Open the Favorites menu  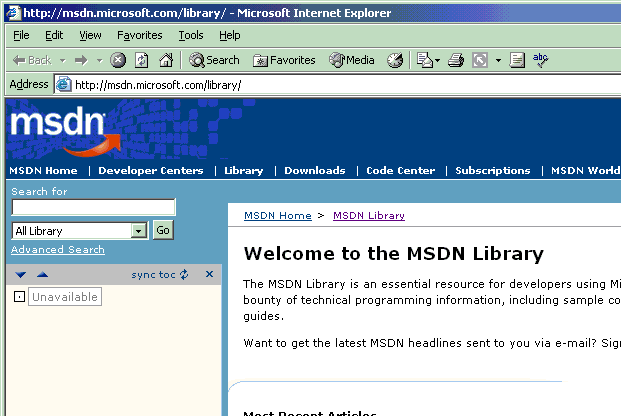pyautogui.click(x=139, y=35)
